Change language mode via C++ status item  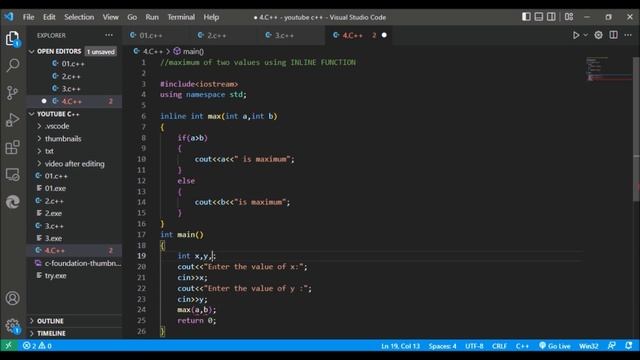point(522,346)
